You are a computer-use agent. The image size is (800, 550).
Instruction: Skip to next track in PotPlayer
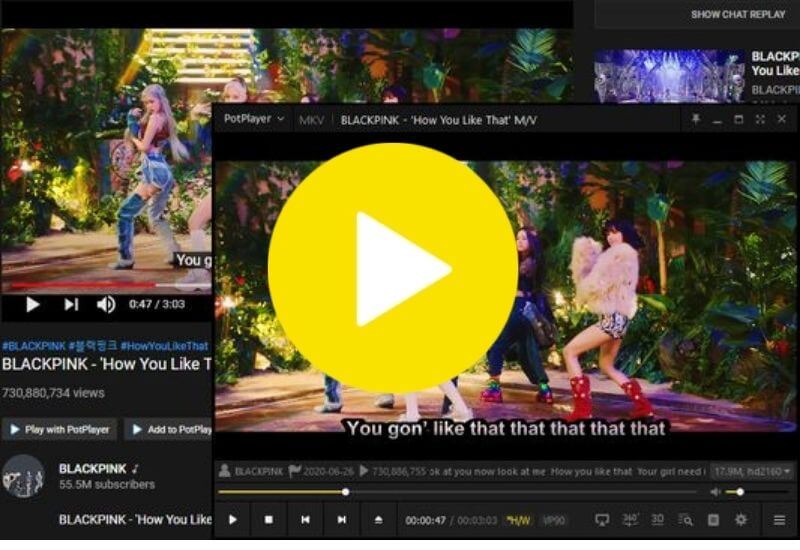(341, 520)
